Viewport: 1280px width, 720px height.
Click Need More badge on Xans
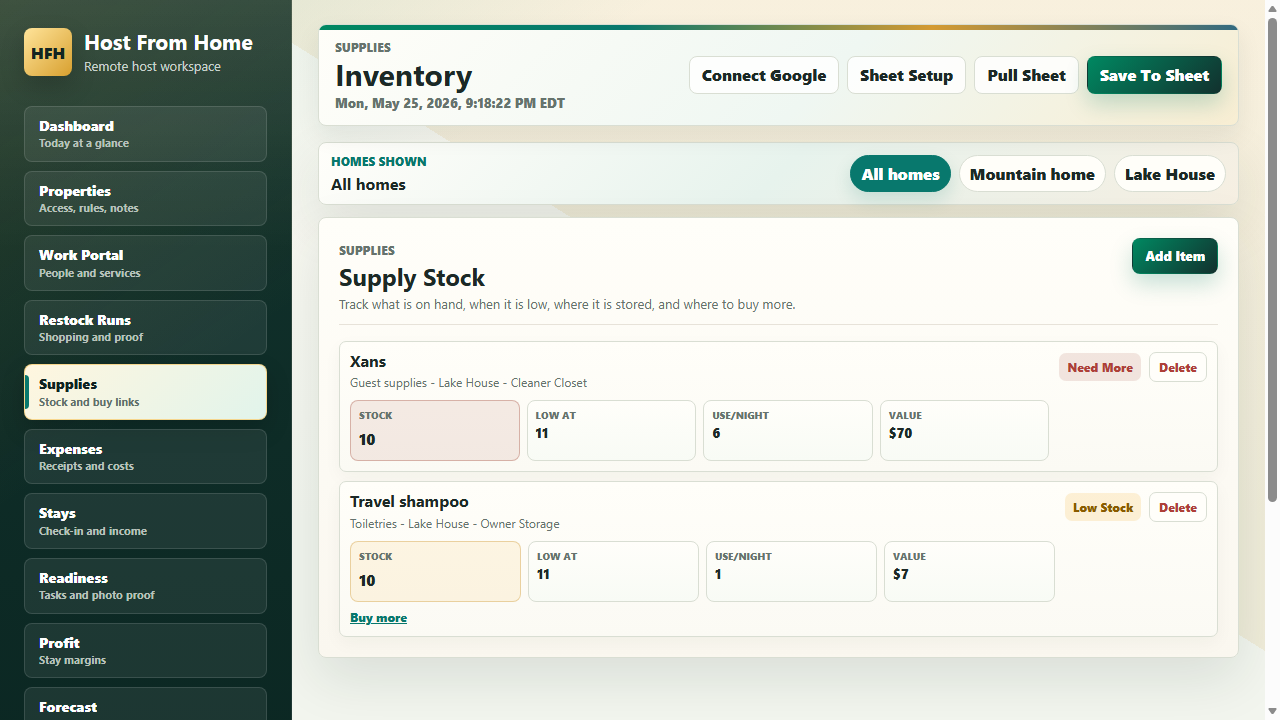[x=1100, y=367]
